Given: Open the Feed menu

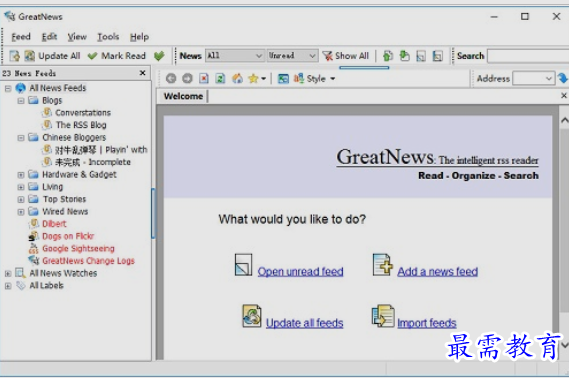Looking at the screenshot, I should [x=21, y=37].
